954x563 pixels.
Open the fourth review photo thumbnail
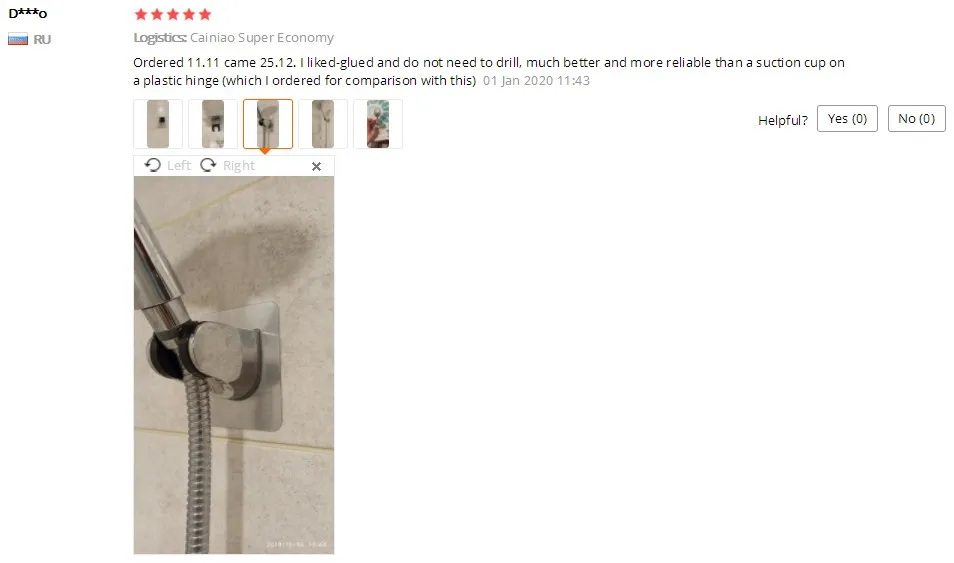click(x=323, y=124)
